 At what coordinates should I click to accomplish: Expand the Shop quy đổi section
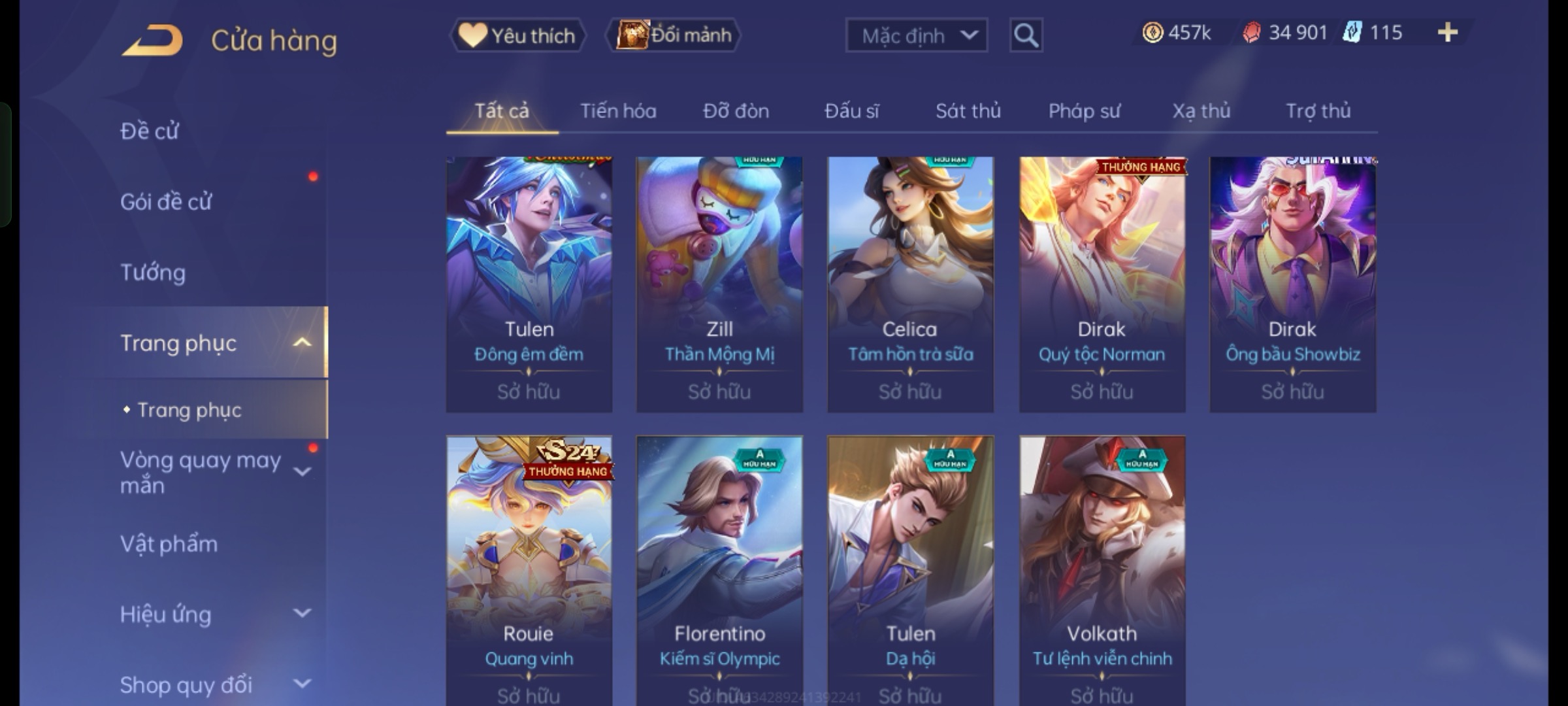(302, 684)
